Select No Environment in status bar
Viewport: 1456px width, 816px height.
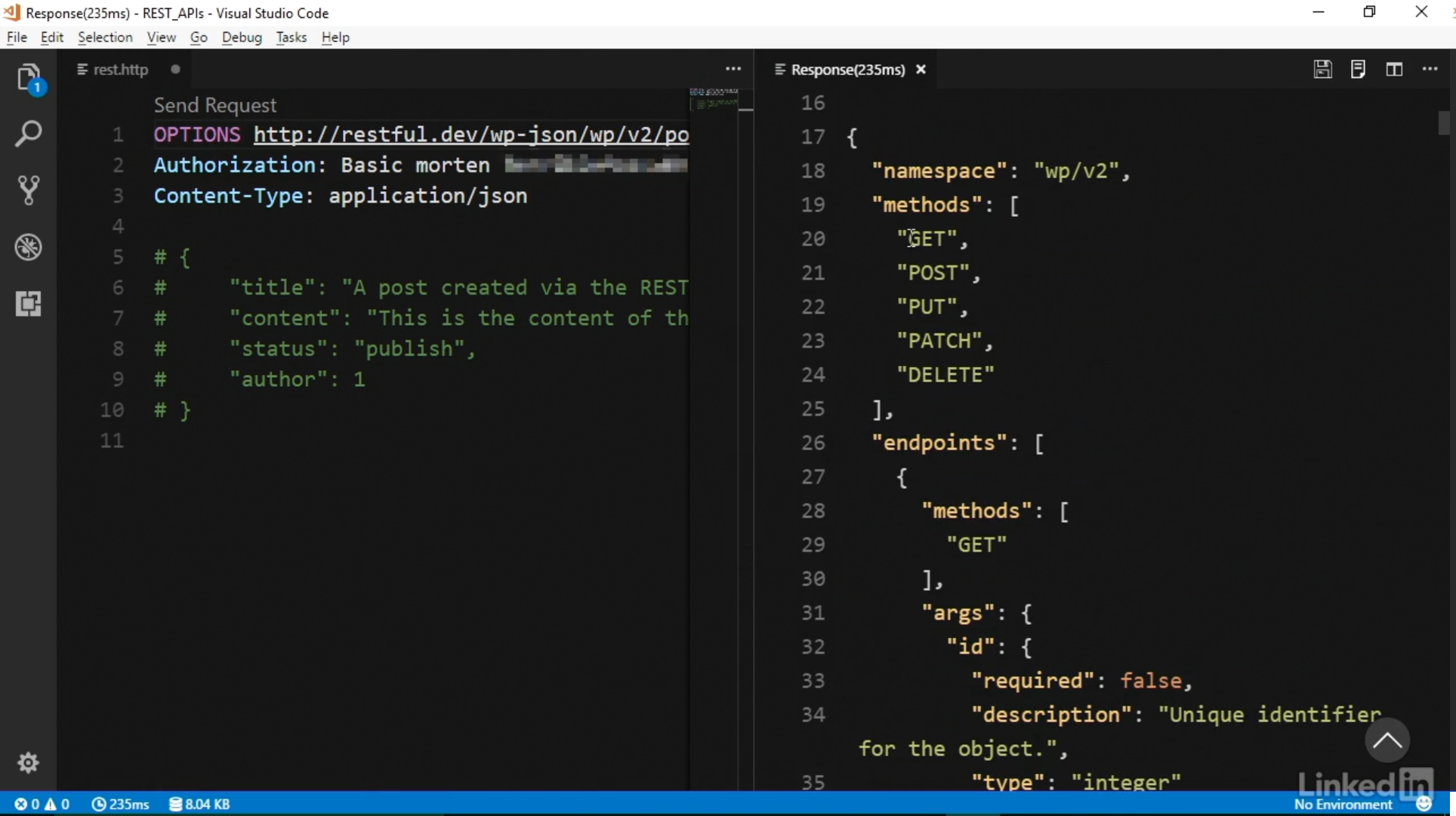coord(1343,805)
